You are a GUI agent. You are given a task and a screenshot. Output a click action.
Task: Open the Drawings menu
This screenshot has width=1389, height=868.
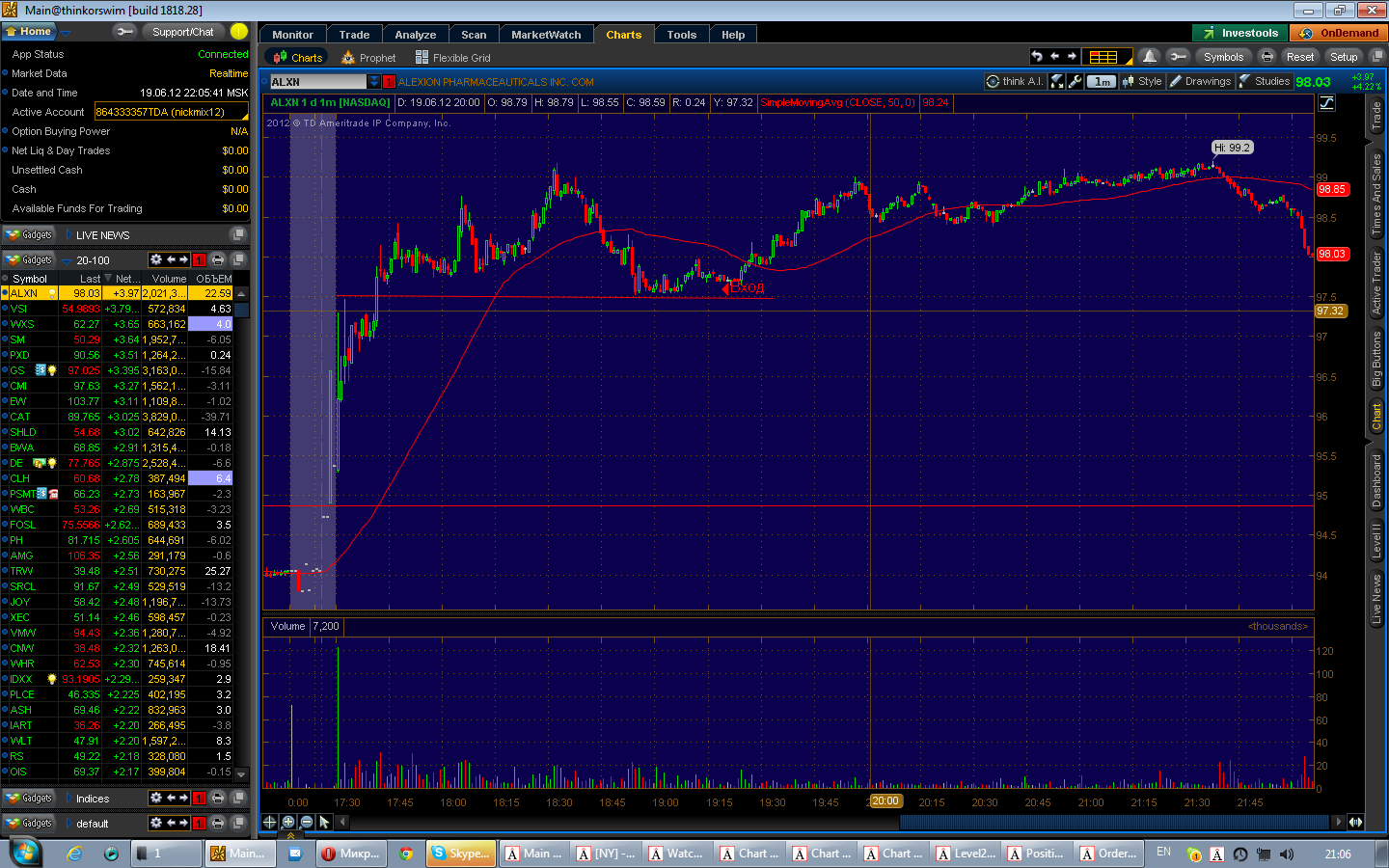click(1201, 81)
